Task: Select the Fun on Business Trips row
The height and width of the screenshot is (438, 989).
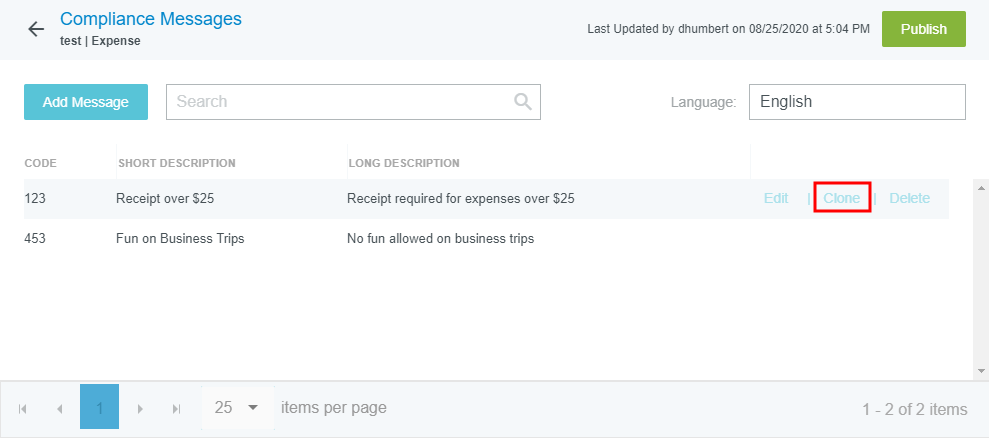Action: 180,239
